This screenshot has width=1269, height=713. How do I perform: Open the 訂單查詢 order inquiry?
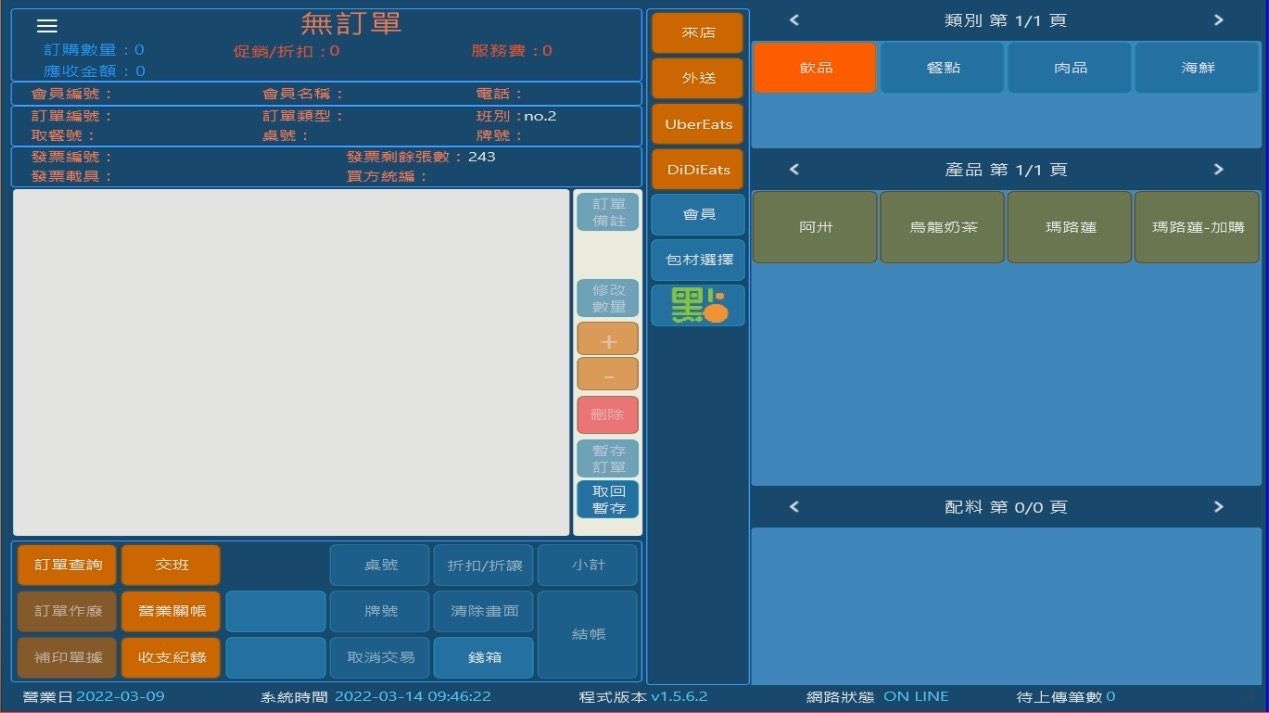coord(66,564)
